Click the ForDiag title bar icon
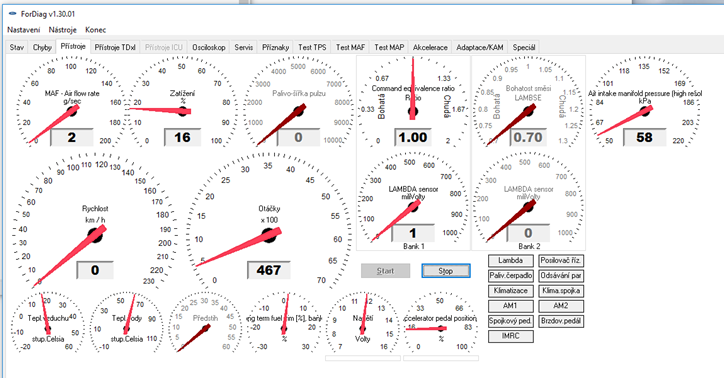 coord(12,14)
